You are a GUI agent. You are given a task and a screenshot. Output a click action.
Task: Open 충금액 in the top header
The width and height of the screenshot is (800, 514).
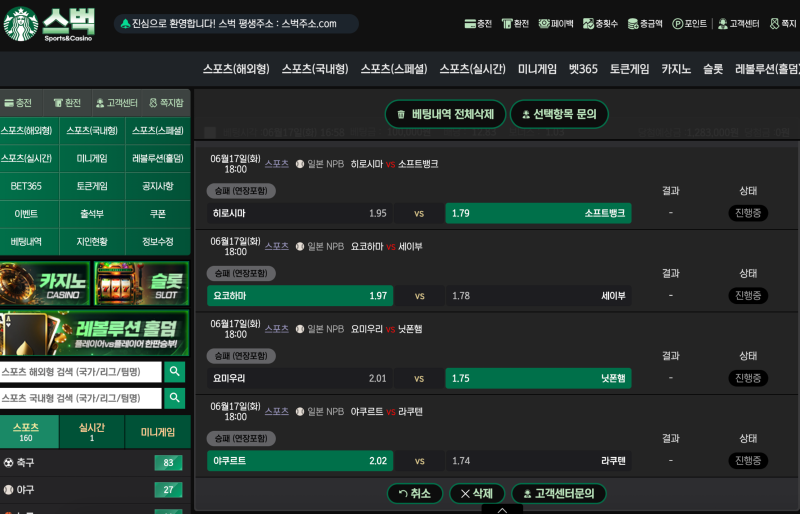(x=645, y=23)
